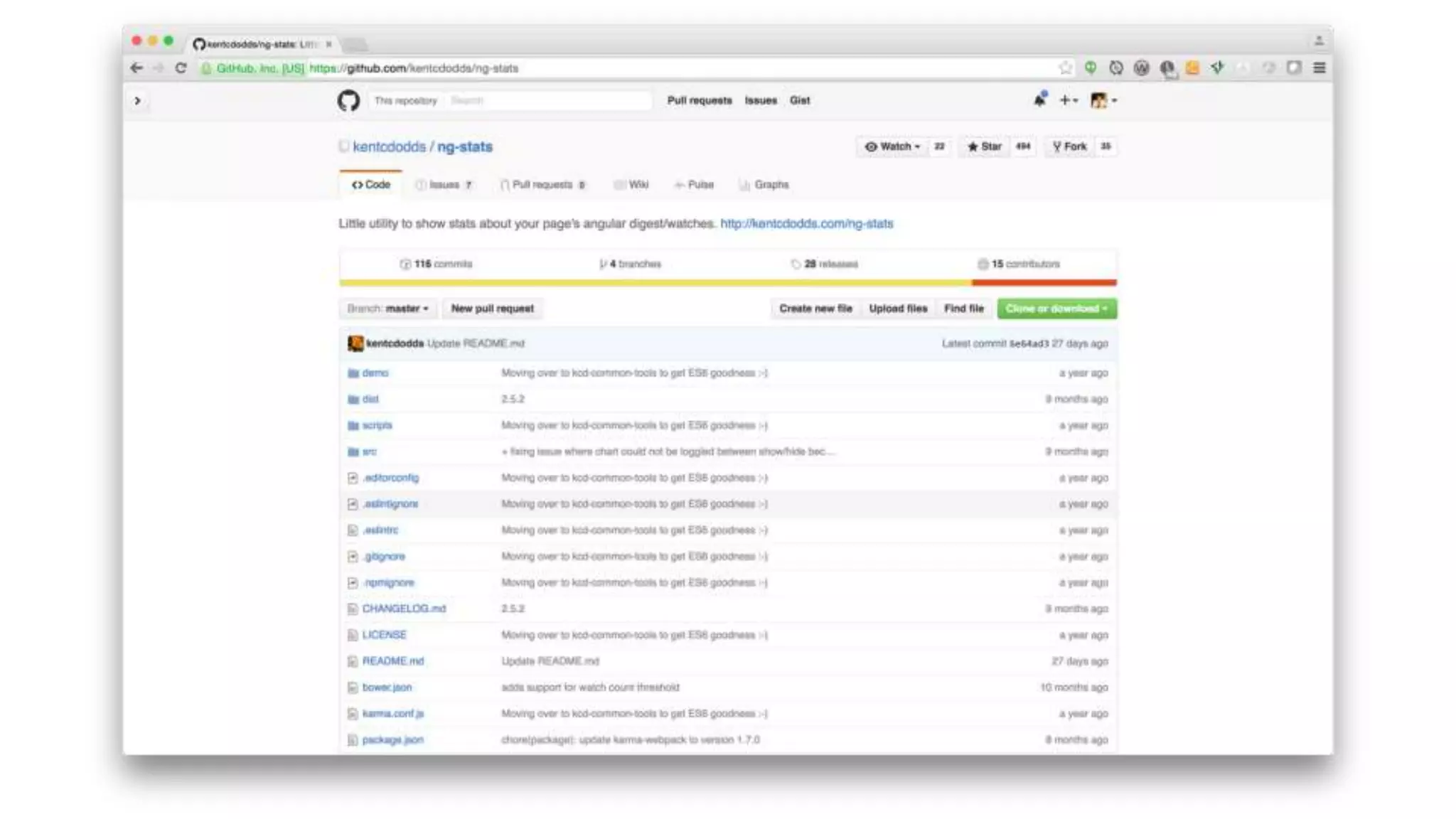1456x819 pixels.
Task: Expand the Clone or download dropdown
Action: coord(1056,309)
